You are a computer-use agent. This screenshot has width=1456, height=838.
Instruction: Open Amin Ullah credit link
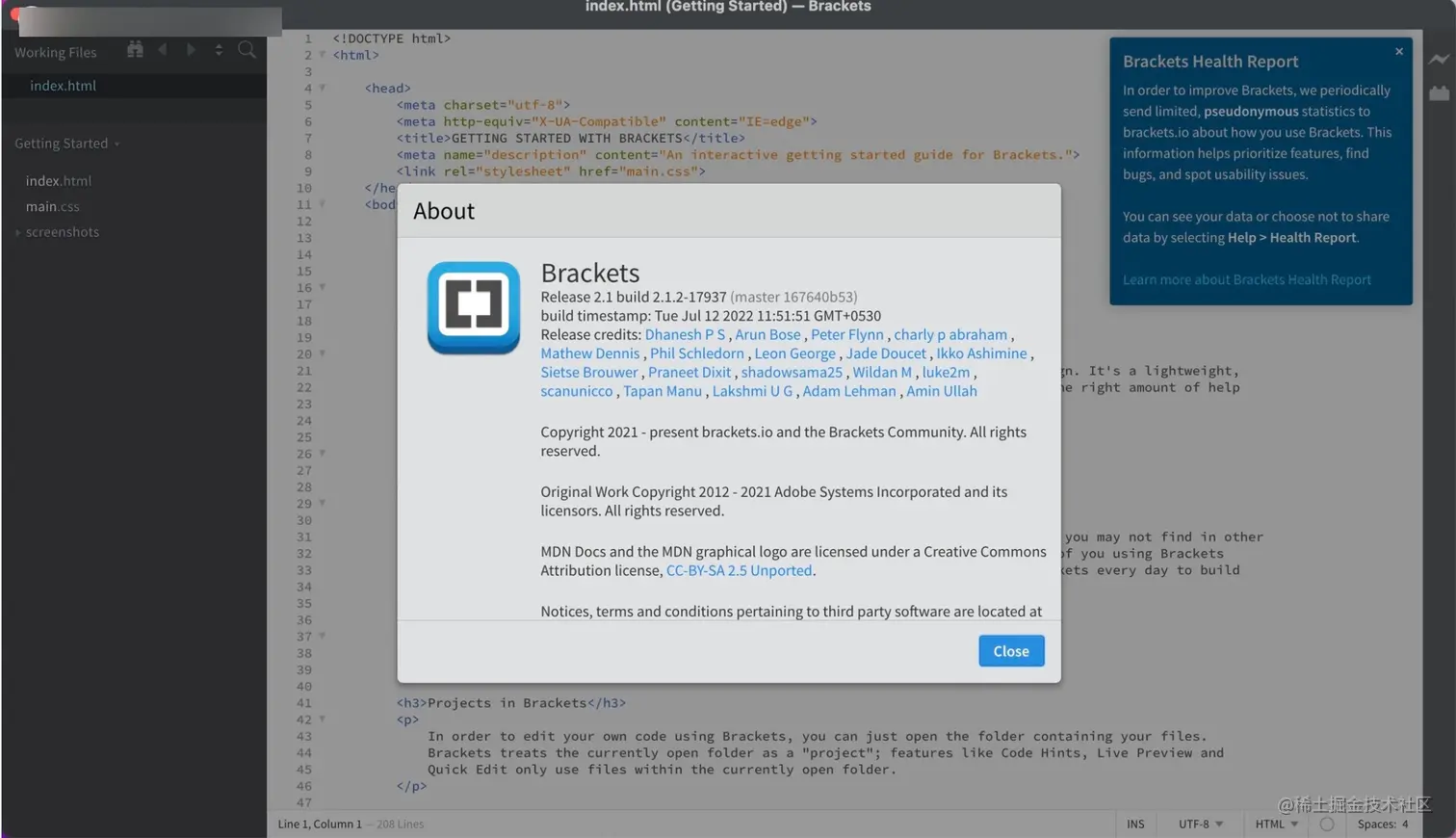tap(941, 391)
